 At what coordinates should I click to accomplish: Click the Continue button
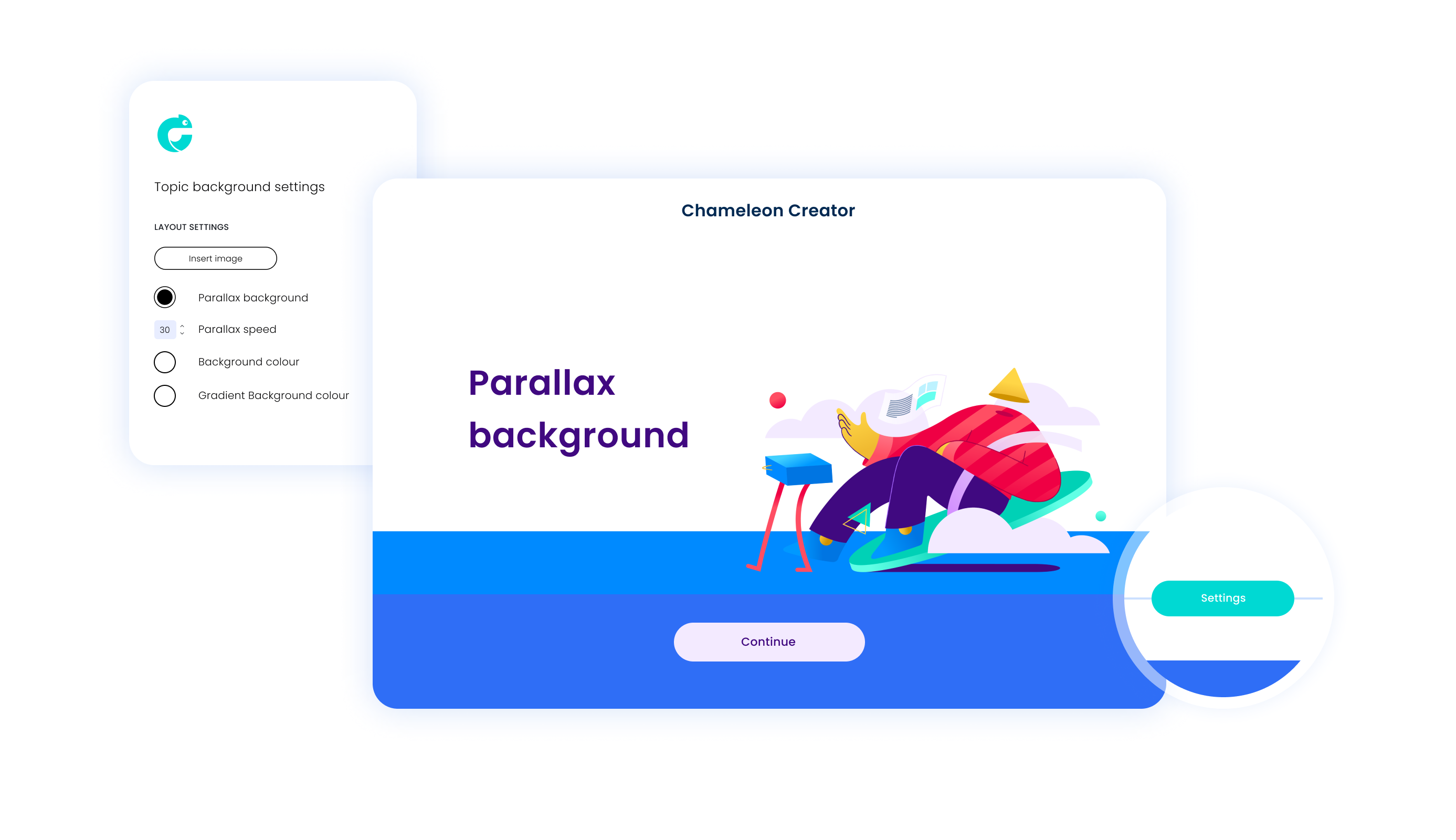[x=769, y=641]
